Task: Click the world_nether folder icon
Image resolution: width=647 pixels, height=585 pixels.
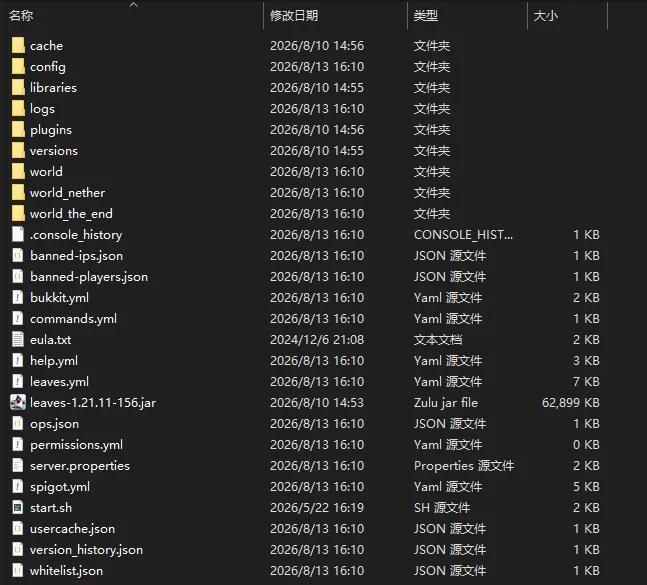Action: (x=18, y=193)
